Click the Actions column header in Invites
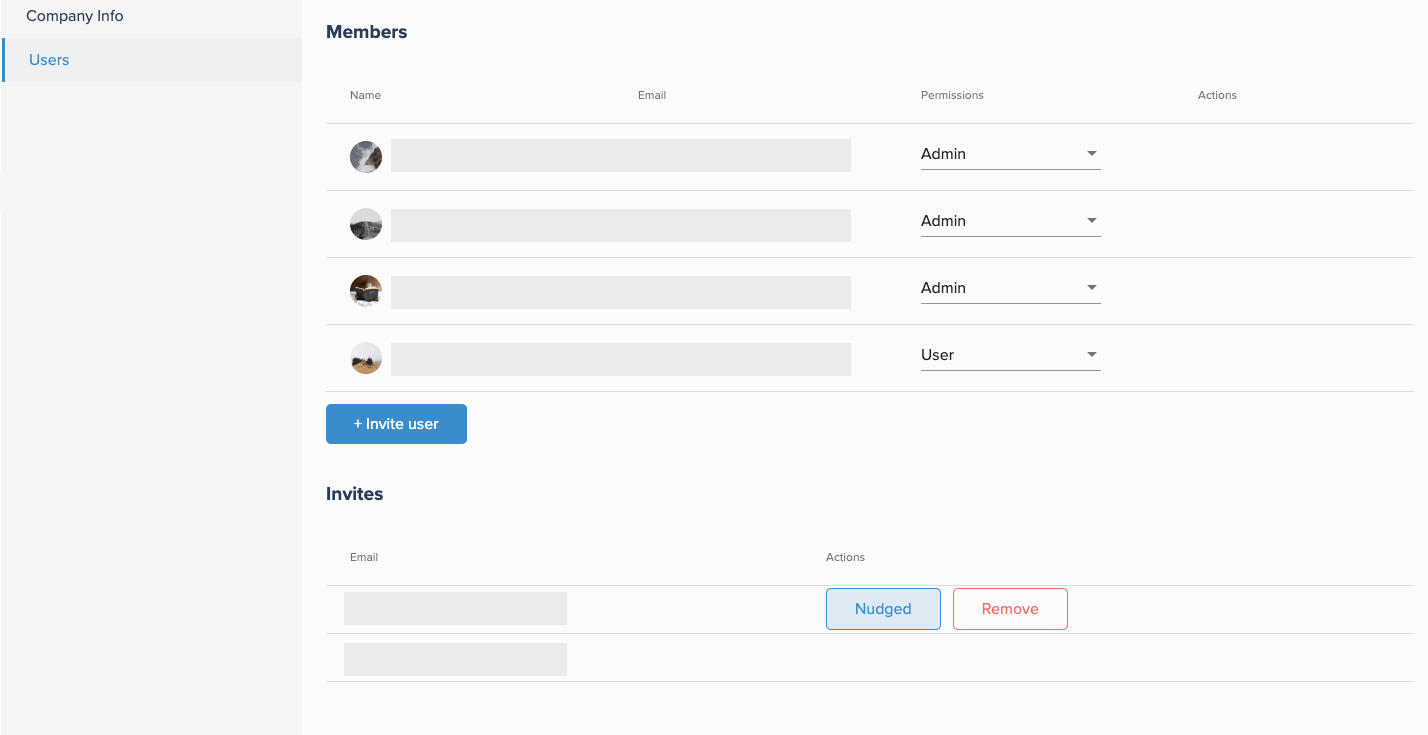This screenshot has width=1428, height=735. [845, 557]
